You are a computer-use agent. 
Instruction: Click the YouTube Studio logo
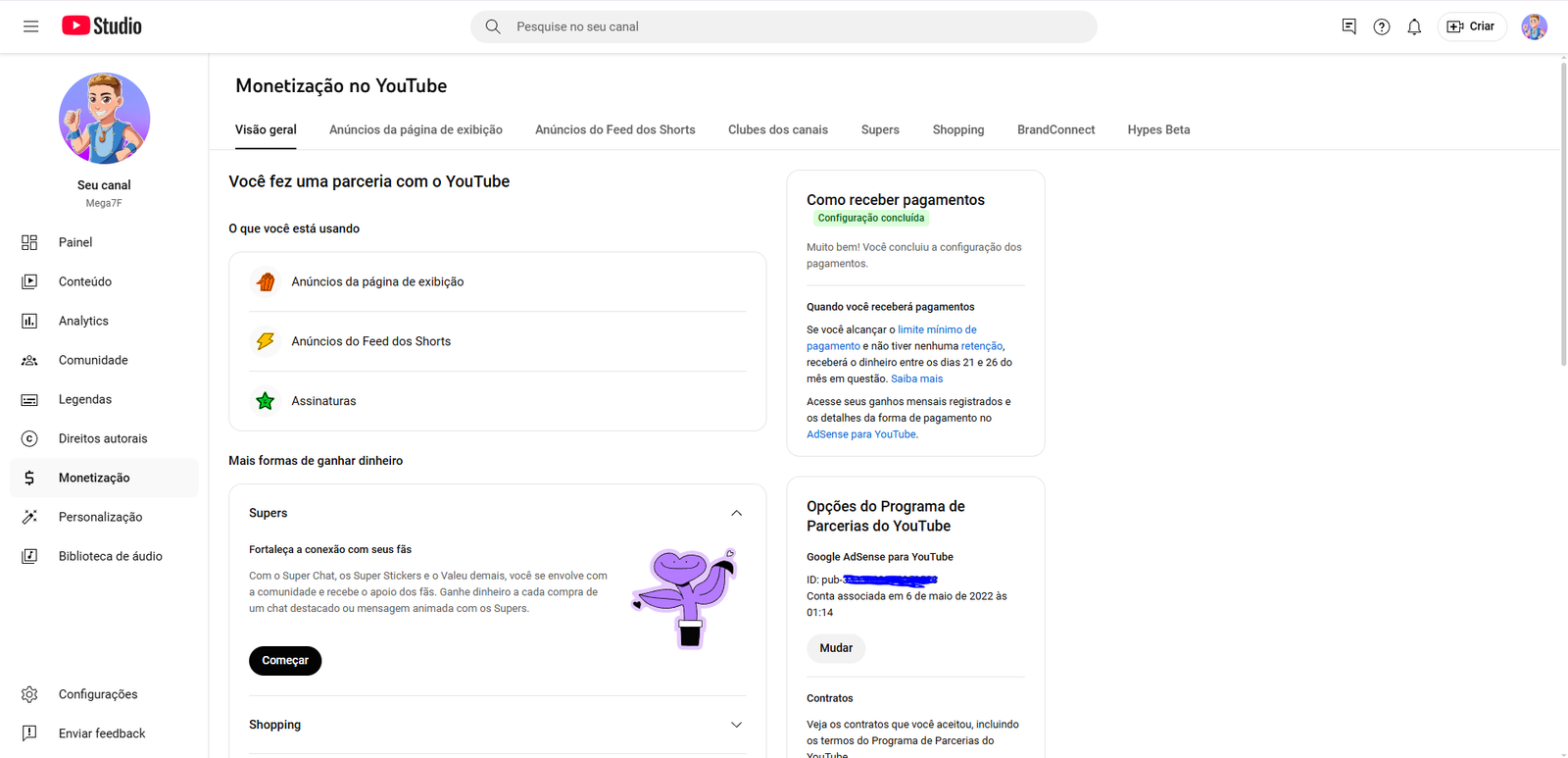(102, 26)
